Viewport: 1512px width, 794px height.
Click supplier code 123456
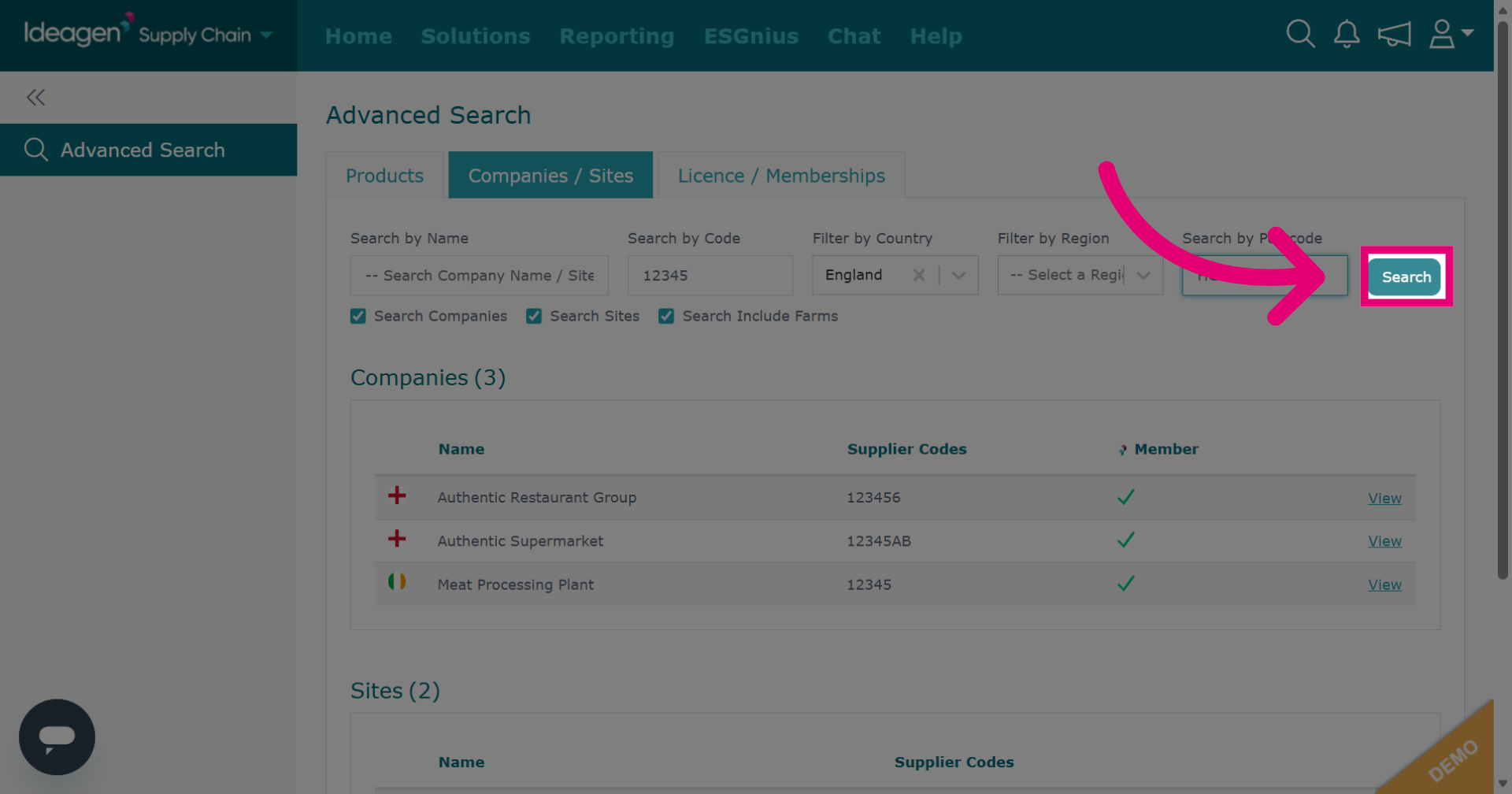tap(873, 497)
